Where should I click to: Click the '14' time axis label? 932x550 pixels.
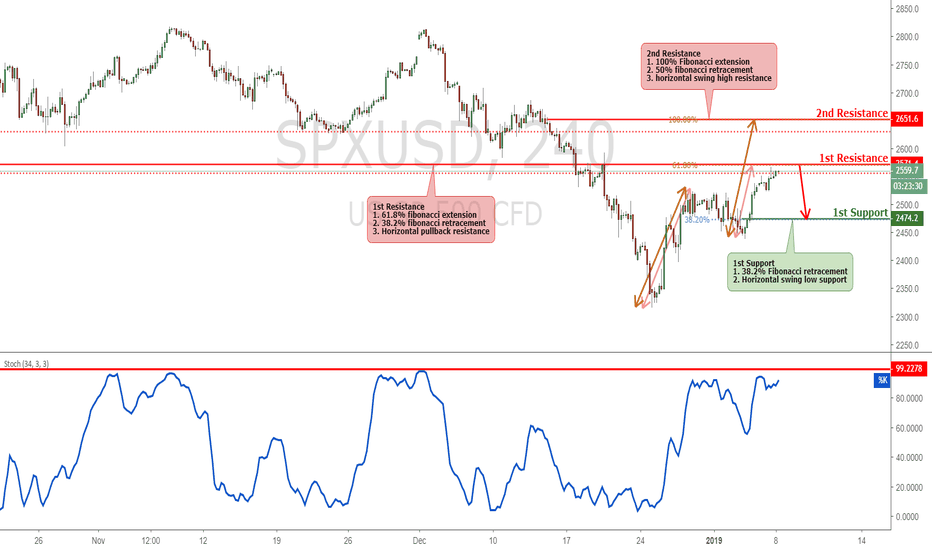tap(862, 540)
